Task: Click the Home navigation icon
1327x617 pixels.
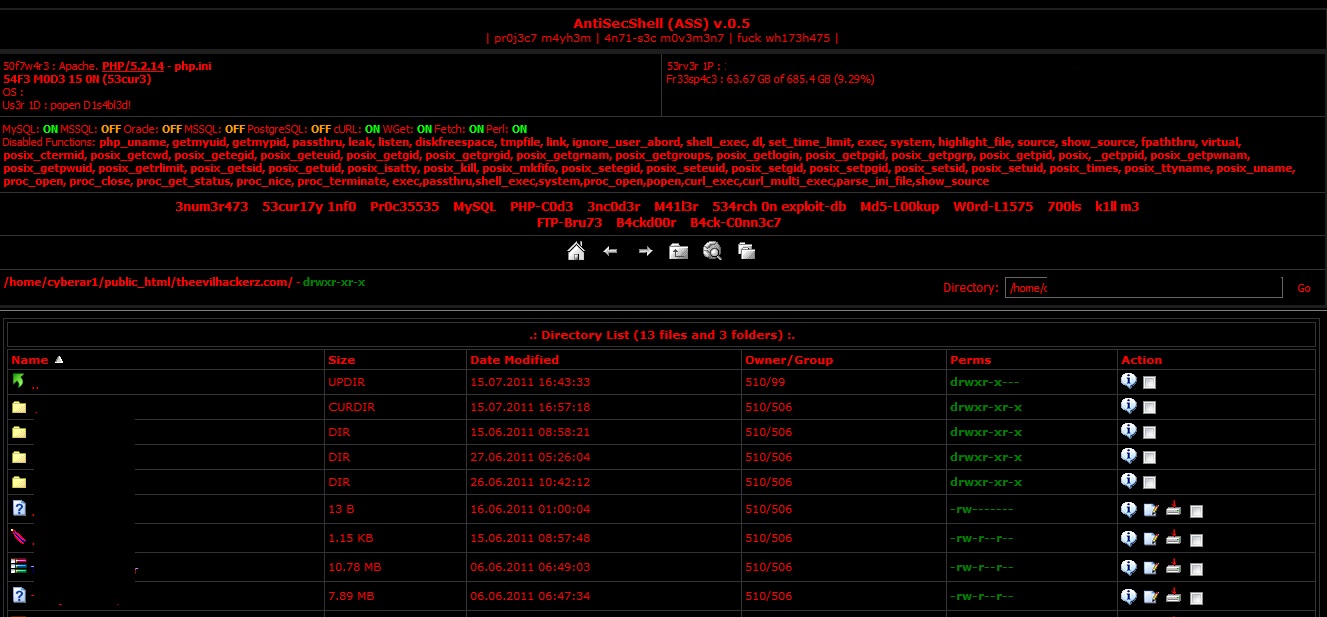Action: (x=576, y=251)
